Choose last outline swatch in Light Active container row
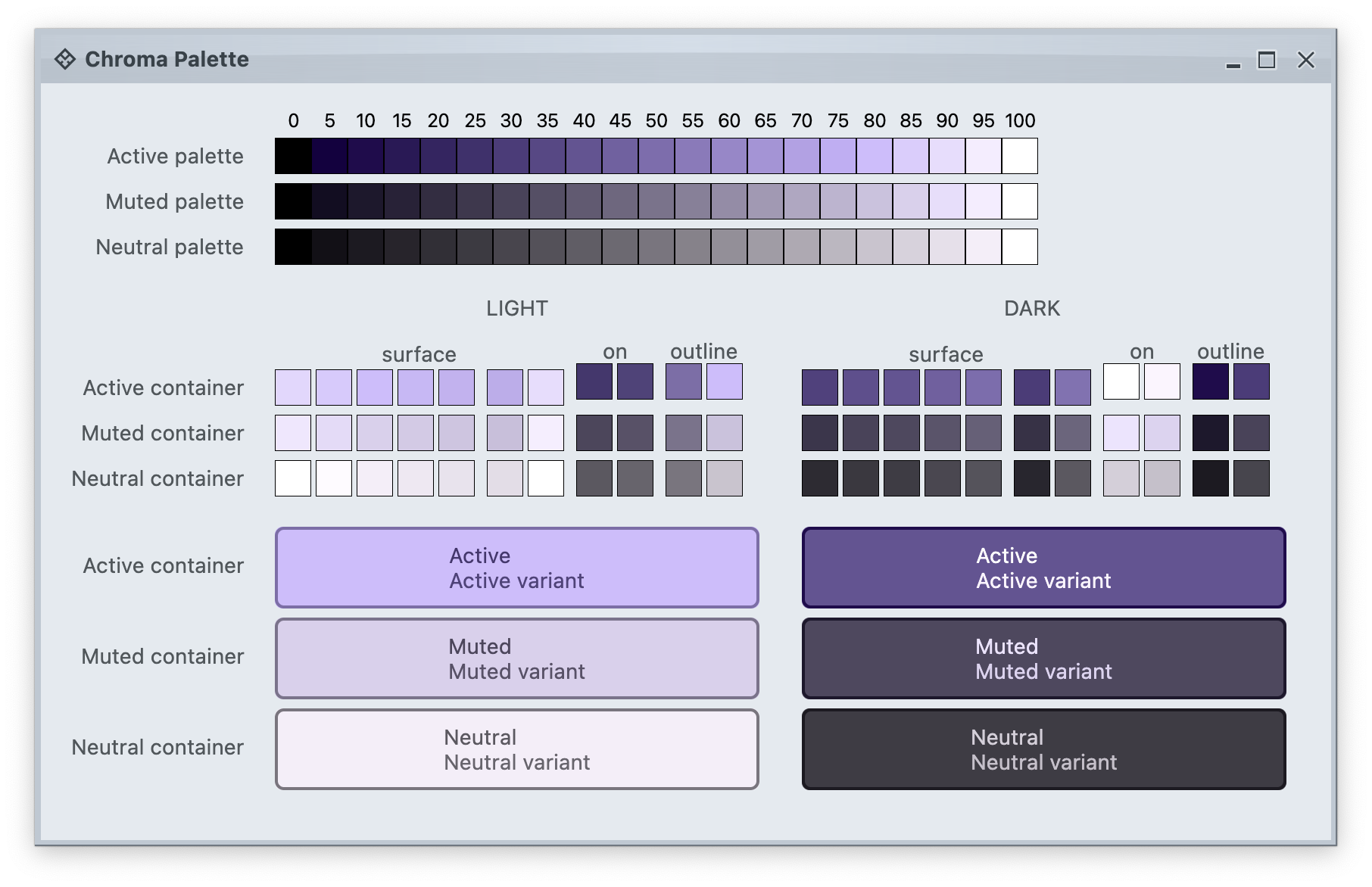 click(725, 381)
